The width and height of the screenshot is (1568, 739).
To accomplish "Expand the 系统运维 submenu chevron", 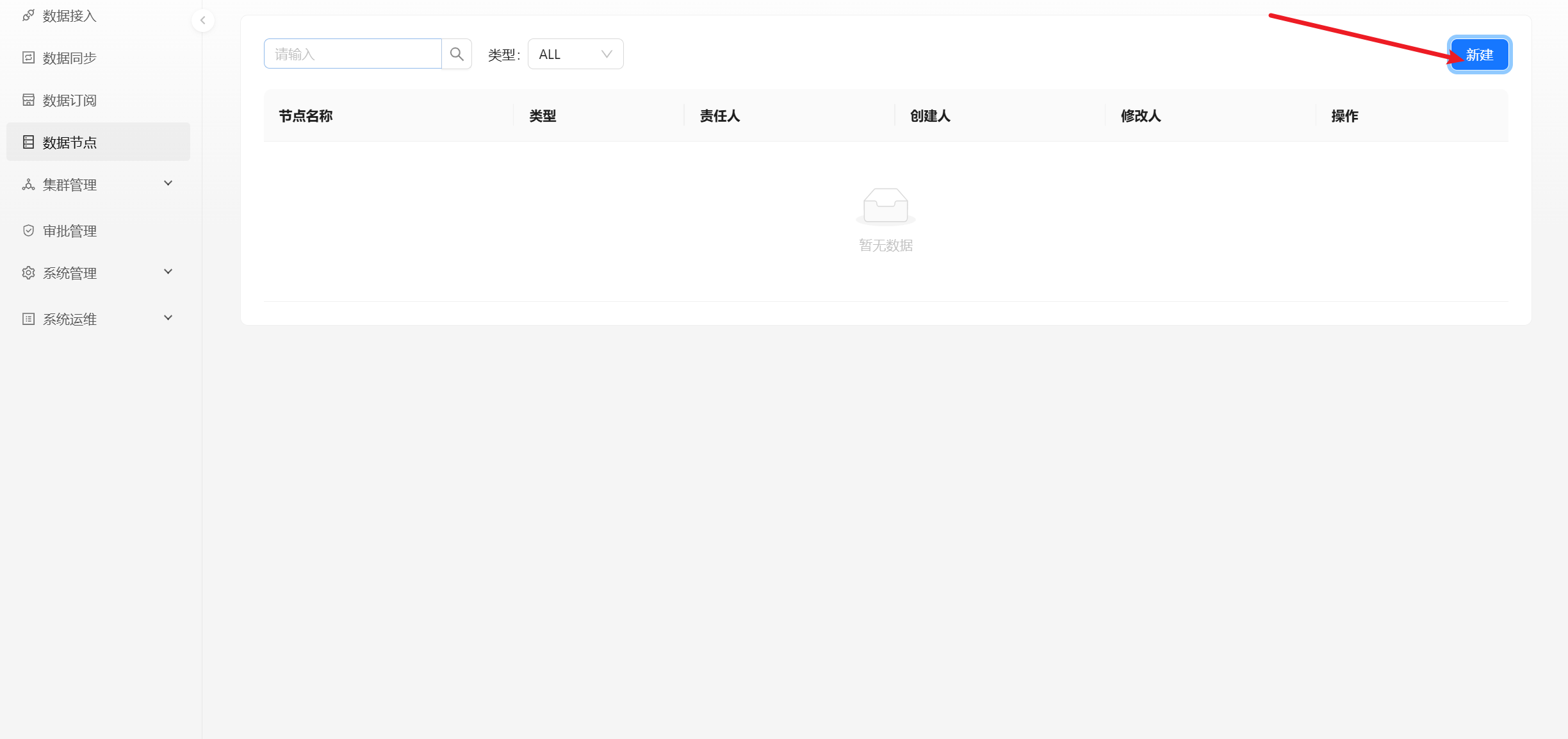I will coord(168,318).
